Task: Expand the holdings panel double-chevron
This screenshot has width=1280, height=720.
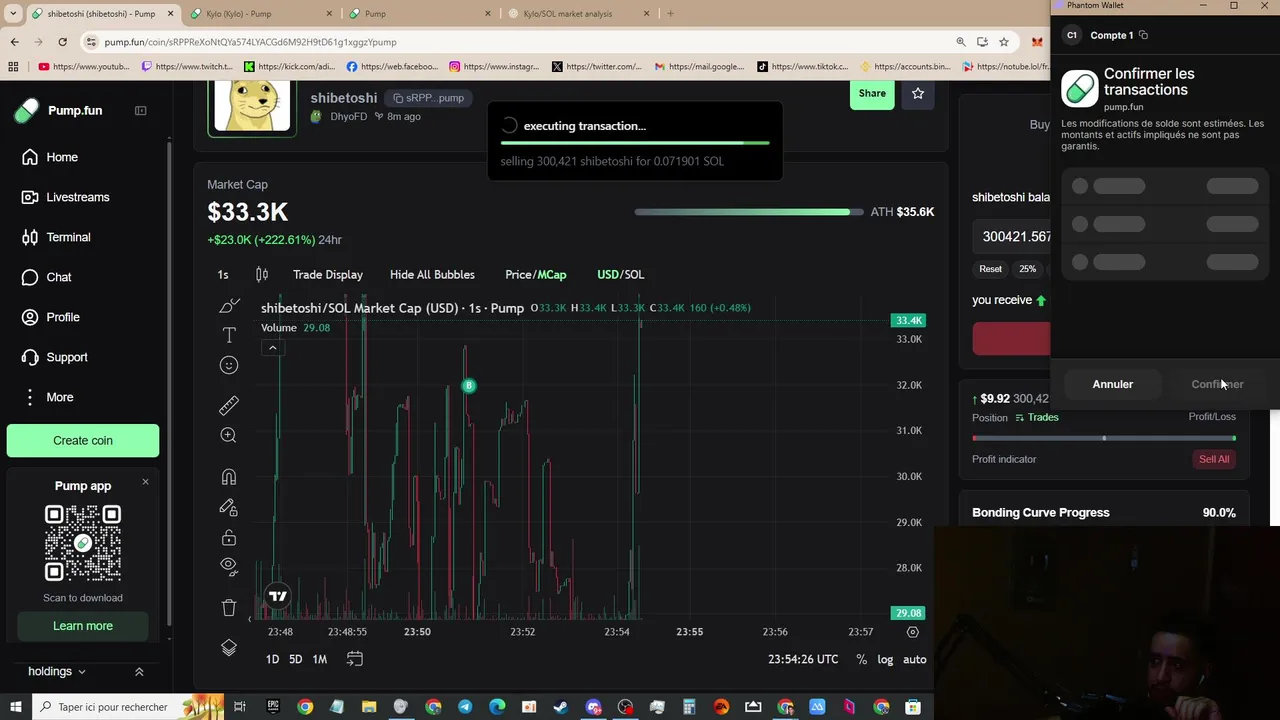Action: [139, 672]
